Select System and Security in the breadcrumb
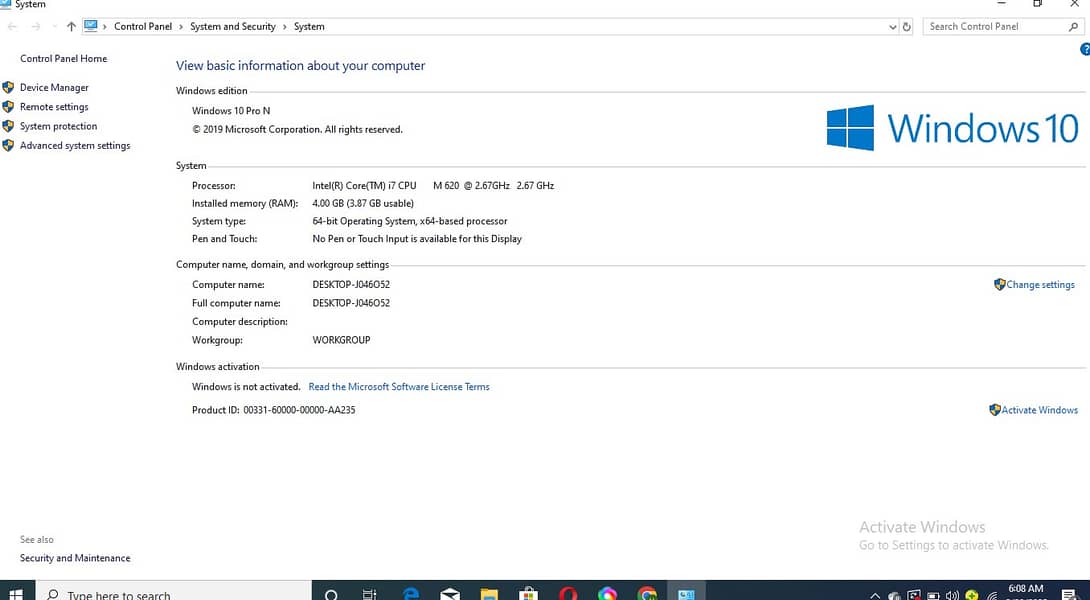The image size is (1090, 600). click(x=233, y=26)
